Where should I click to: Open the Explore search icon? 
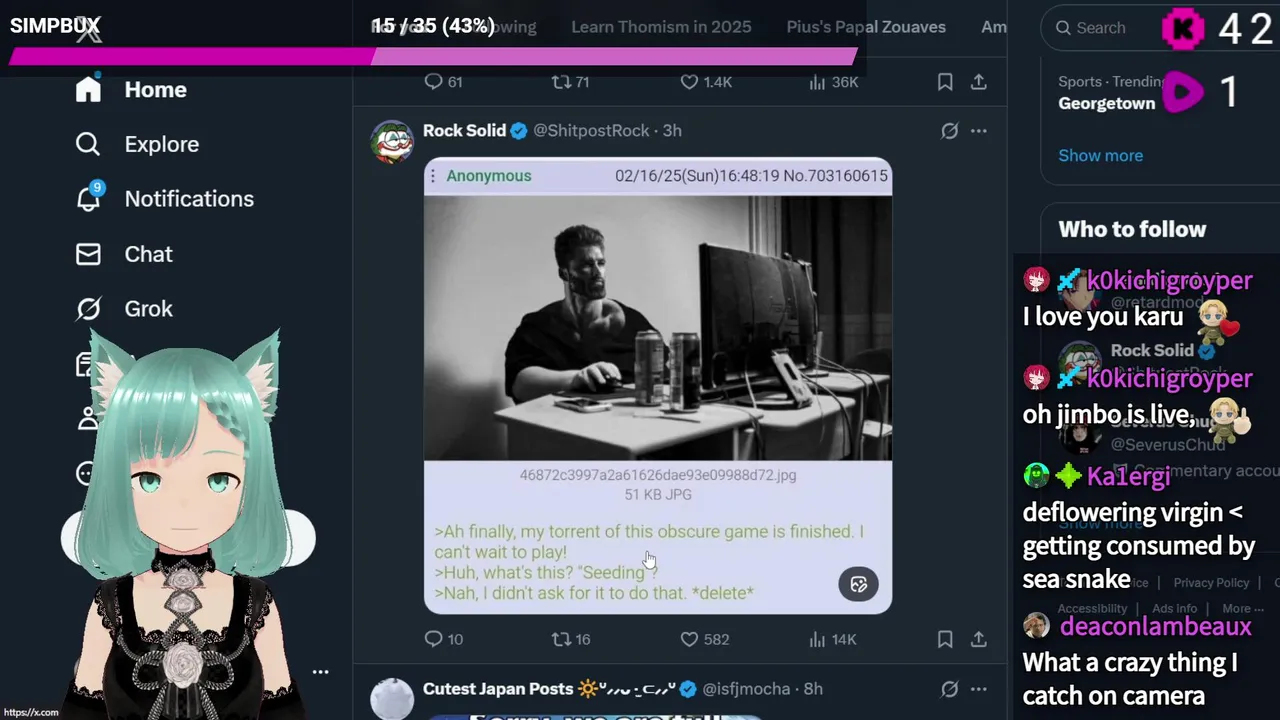coord(88,144)
